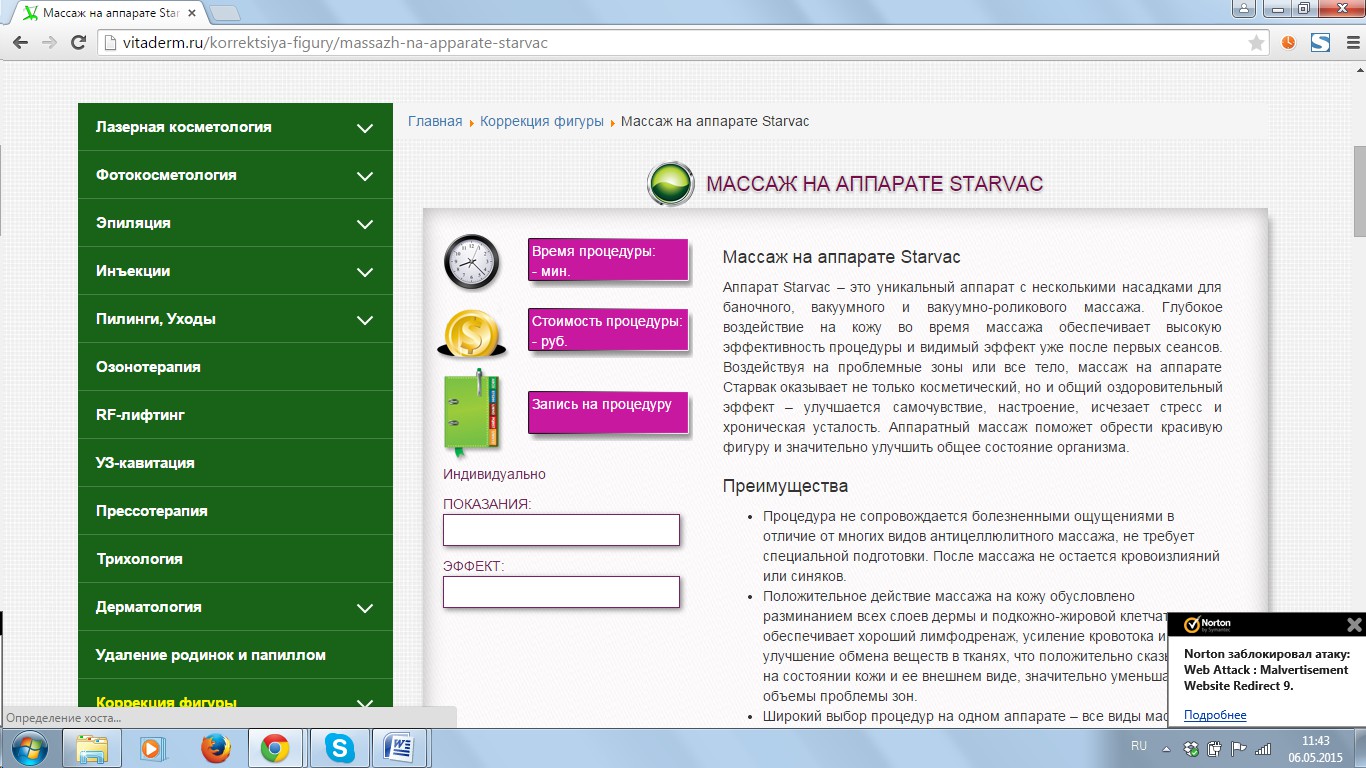Click the Время процедуры pink button
1366x768 pixels.
coord(608,260)
